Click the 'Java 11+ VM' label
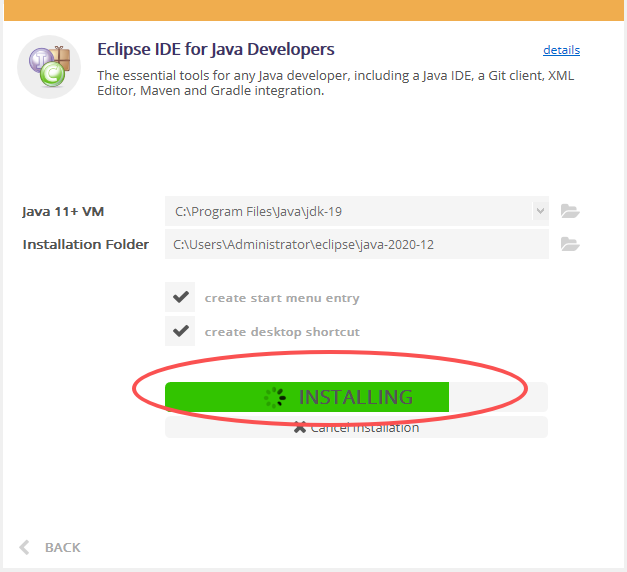This screenshot has height=572, width=627. (63, 211)
